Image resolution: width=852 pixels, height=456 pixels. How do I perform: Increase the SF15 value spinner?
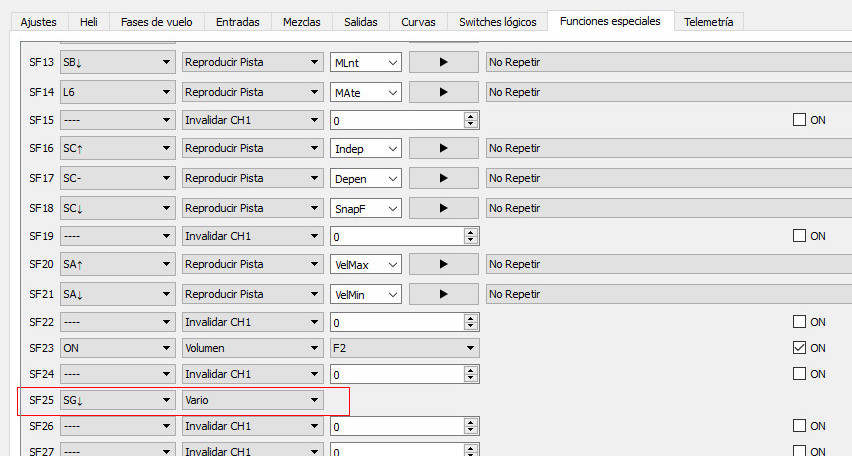[x=470, y=116]
